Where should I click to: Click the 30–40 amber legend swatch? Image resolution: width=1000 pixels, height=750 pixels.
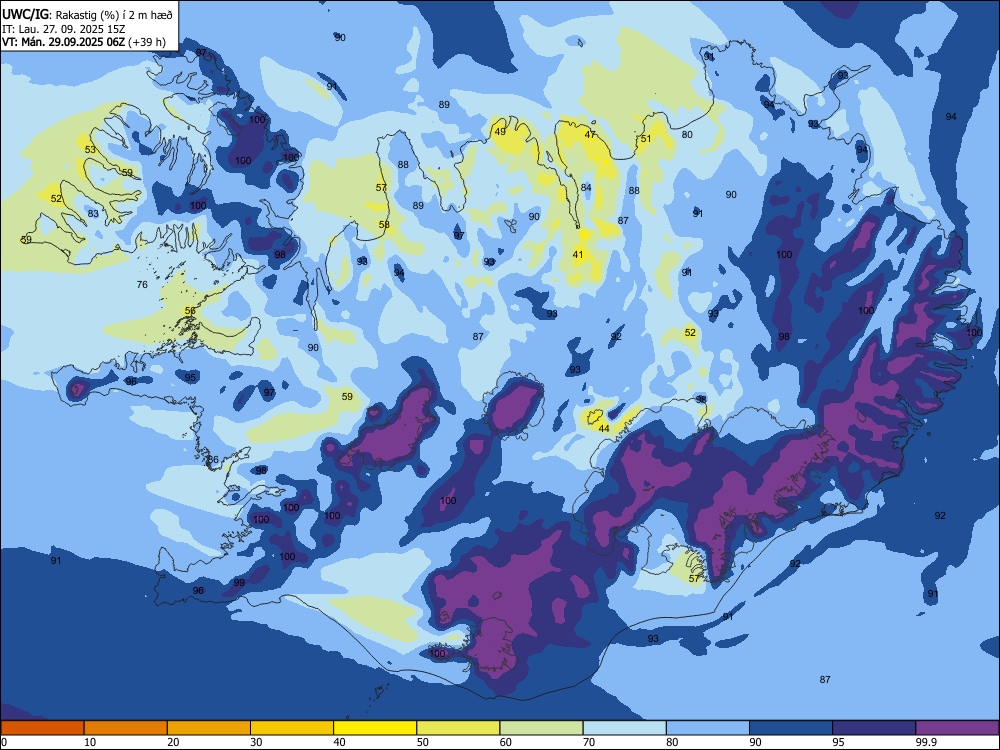(x=292, y=728)
